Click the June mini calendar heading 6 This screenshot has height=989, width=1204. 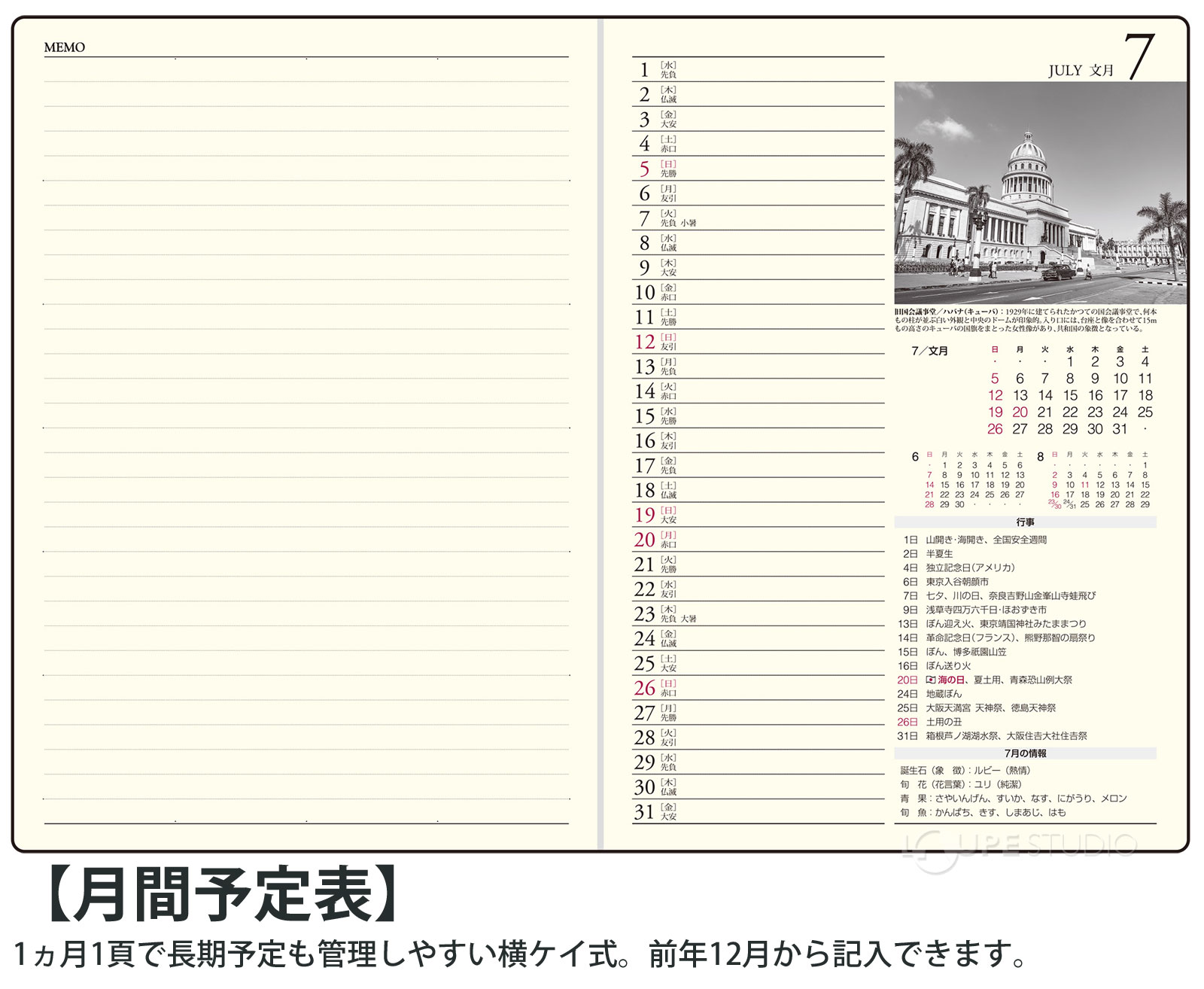tap(915, 457)
